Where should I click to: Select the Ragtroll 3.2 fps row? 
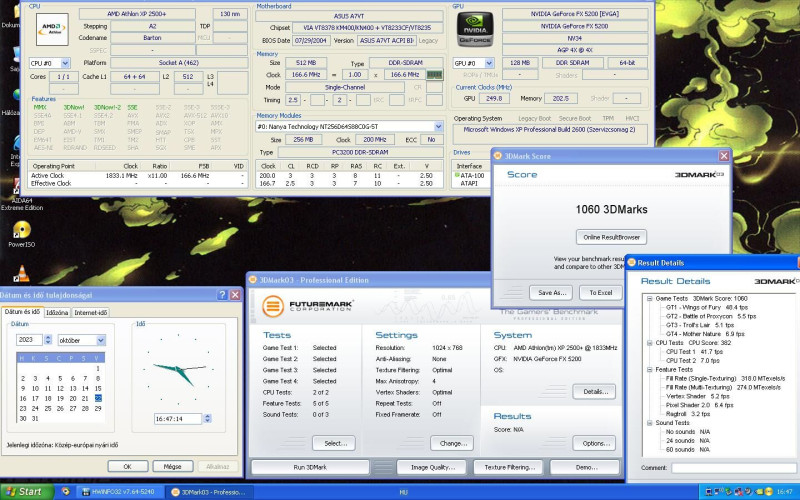[x=688, y=414]
